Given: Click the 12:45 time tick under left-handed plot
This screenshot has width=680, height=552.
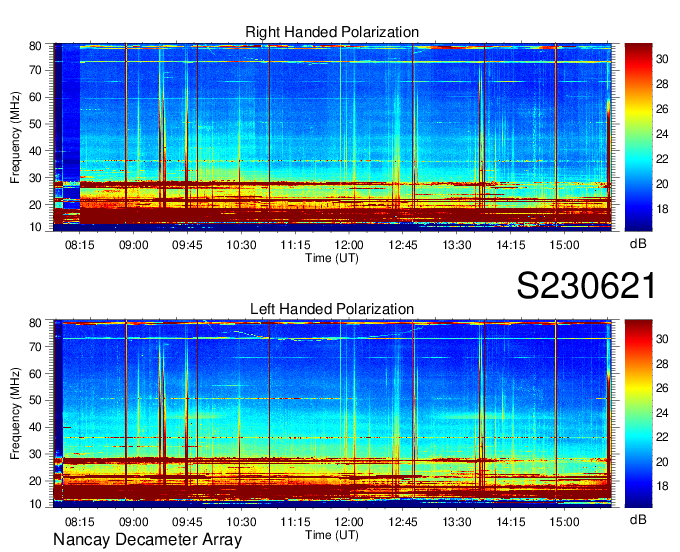Looking at the screenshot, I should click(x=403, y=522).
